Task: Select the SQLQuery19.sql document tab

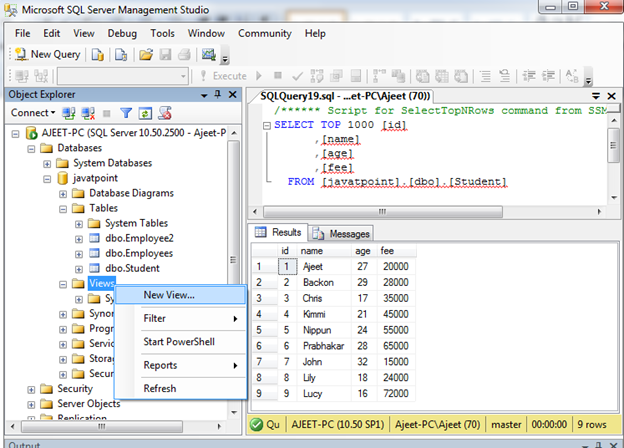Action: (x=345, y=96)
